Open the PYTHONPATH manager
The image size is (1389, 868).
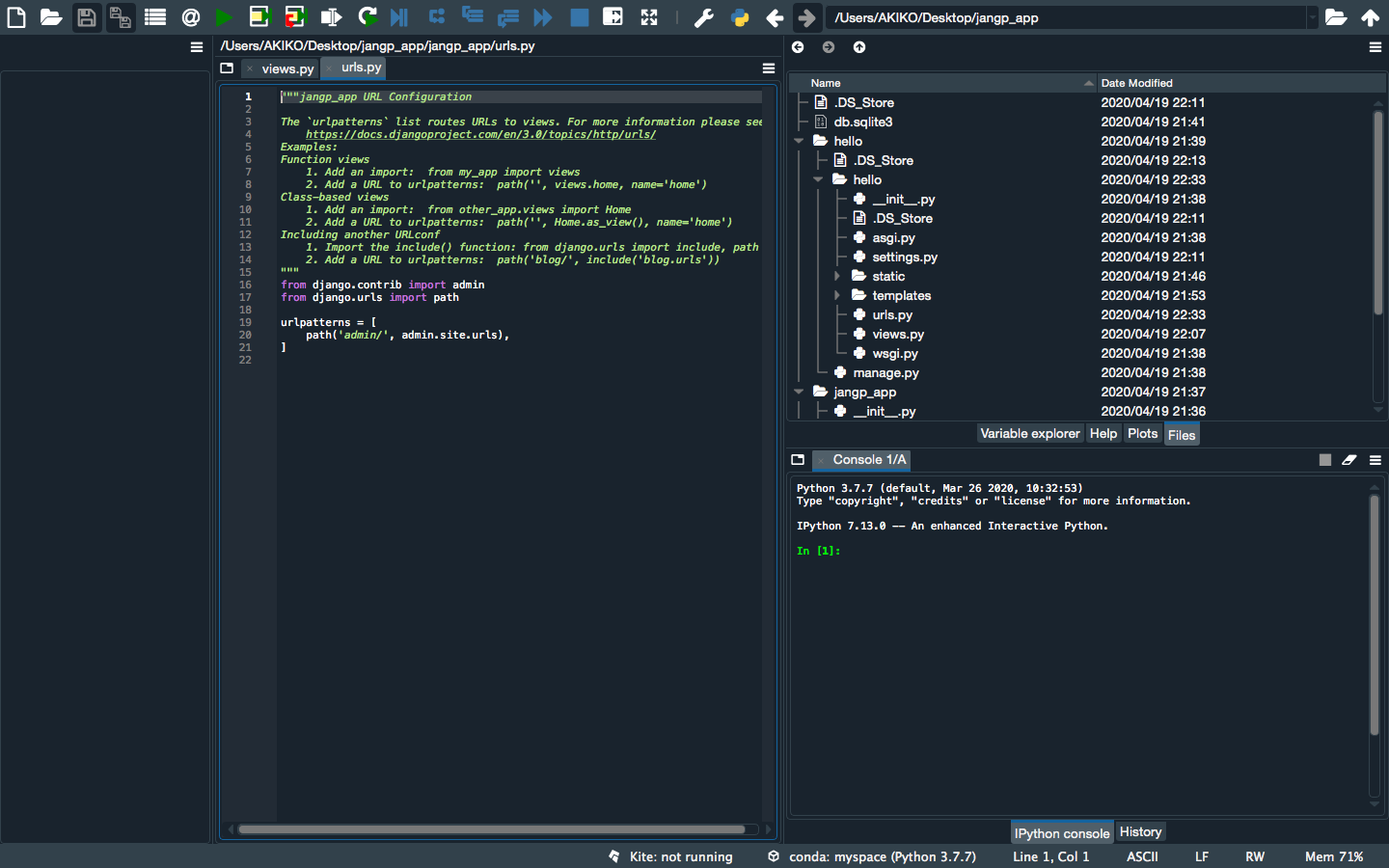pos(740,16)
